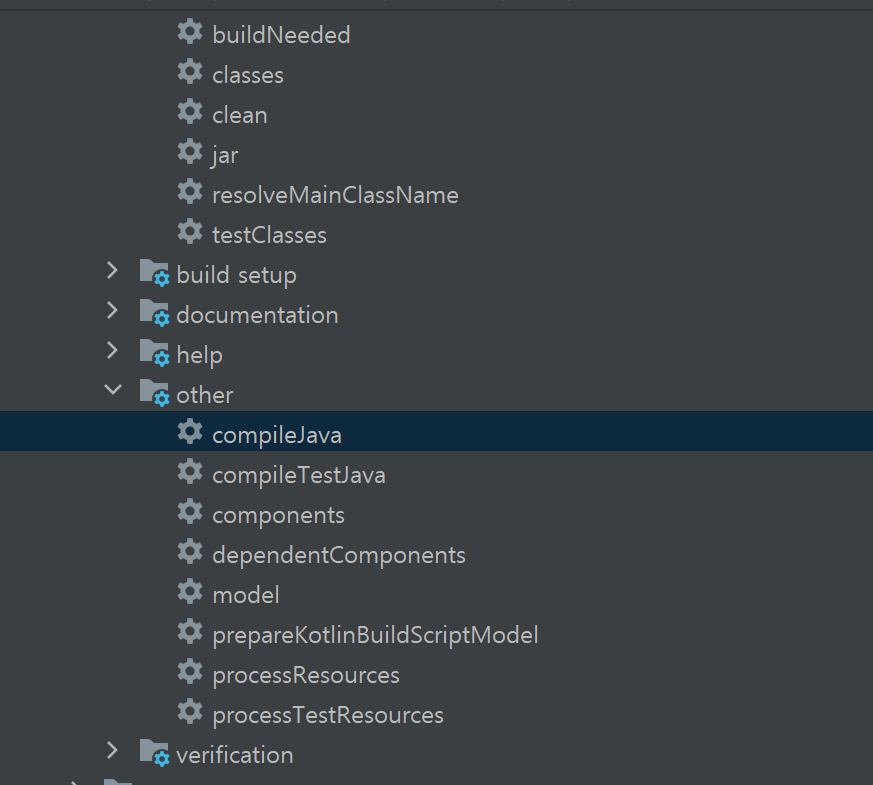The width and height of the screenshot is (873, 785).
Task: Select the prepareKotlinBuildScriptModel task label
Action: (x=375, y=635)
